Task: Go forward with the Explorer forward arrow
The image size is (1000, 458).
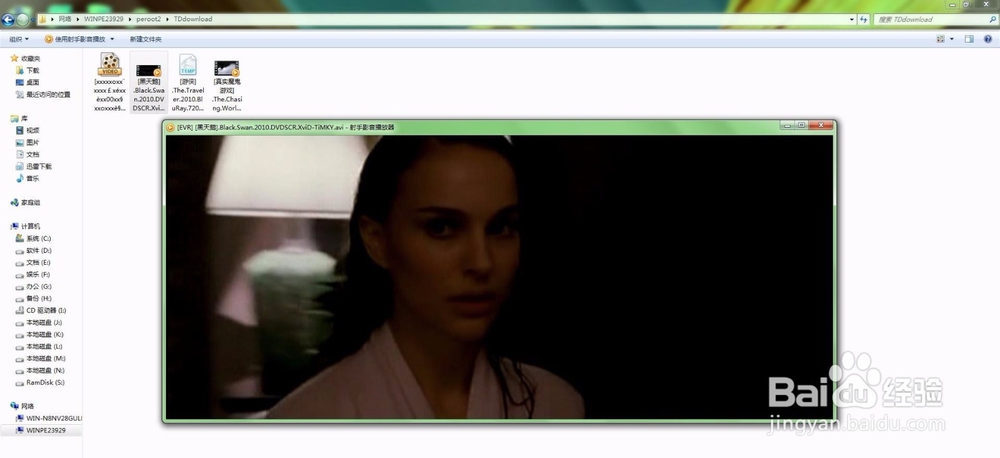Action: [22, 19]
